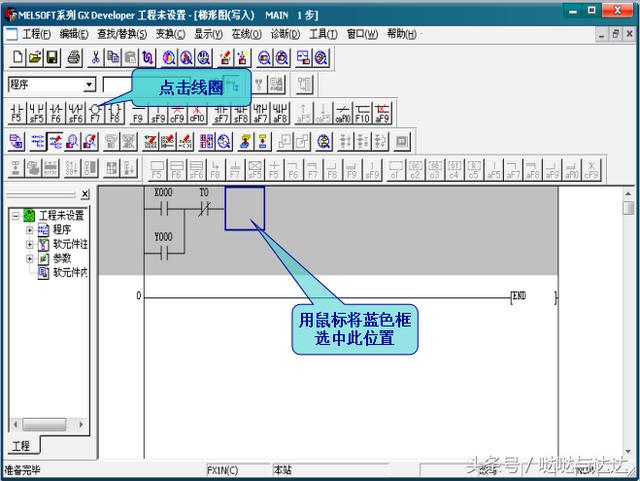Click the undo icon beside paste

pos(147,58)
